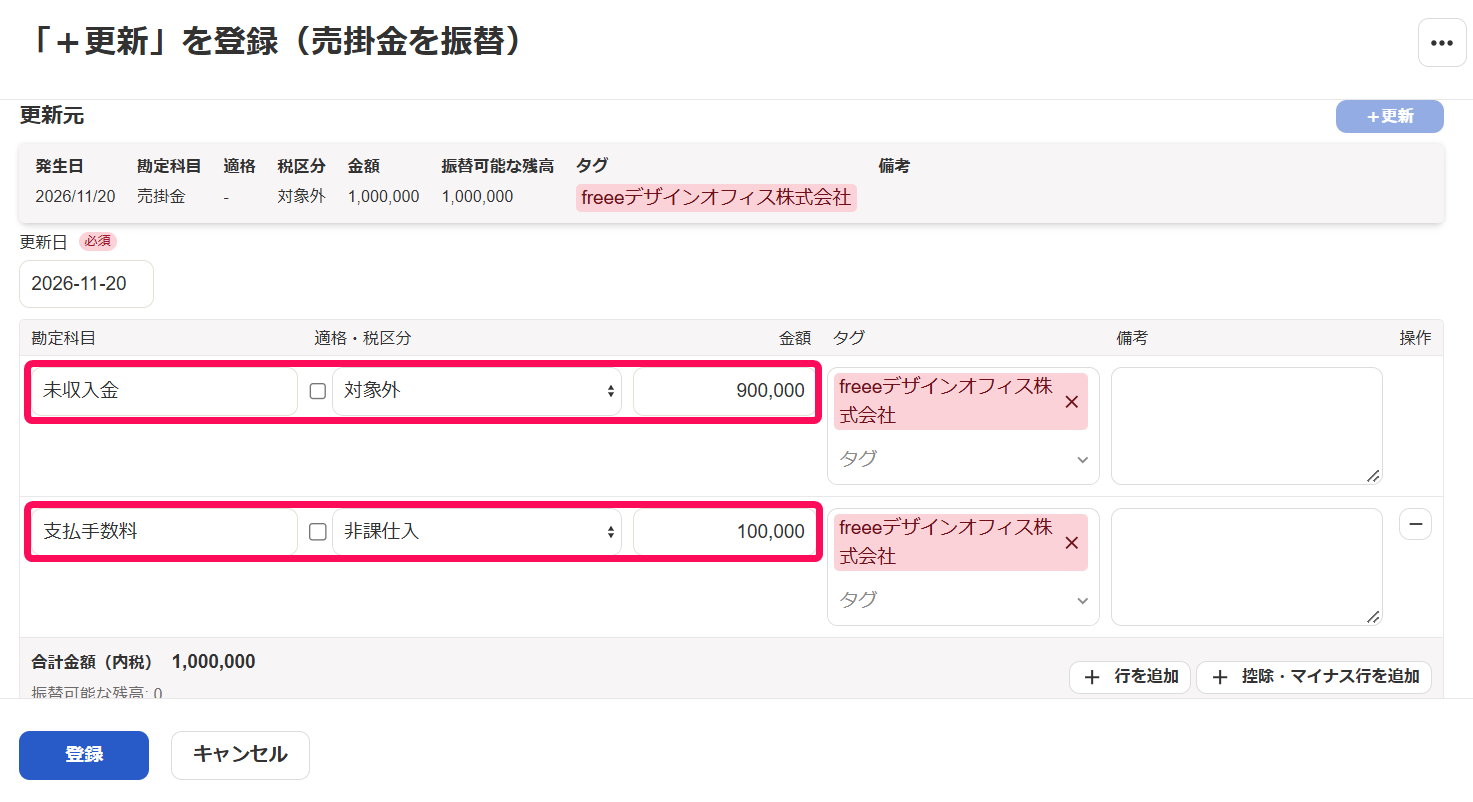
Task: Click the 必須 badge beside 更新日
Action: pos(98,242)
